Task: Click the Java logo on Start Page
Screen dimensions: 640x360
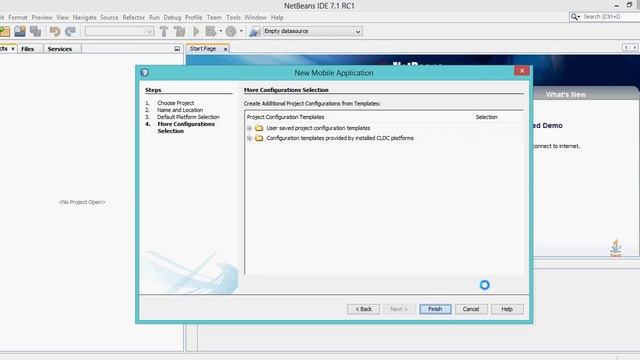Action: (x=616, y=248)
